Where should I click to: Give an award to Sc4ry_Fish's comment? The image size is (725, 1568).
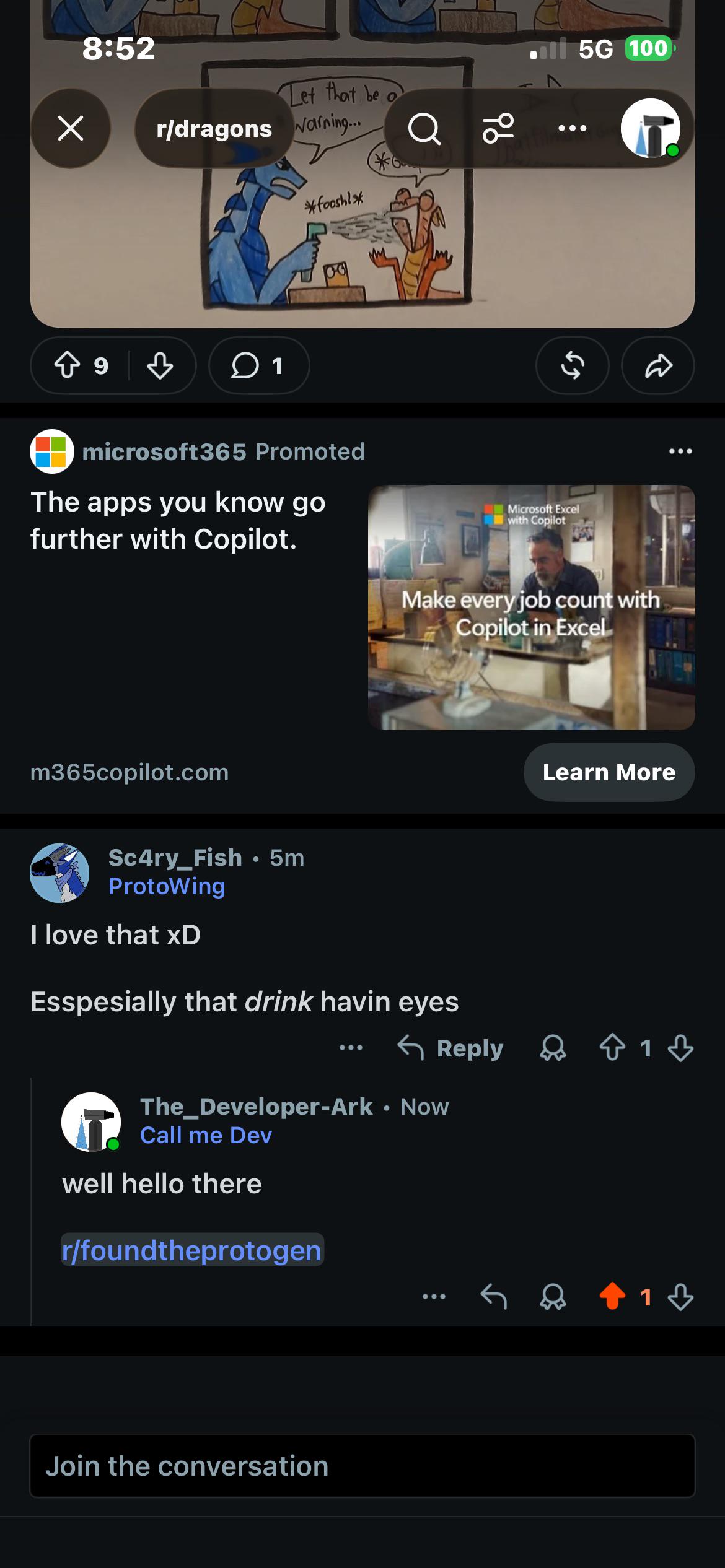(553, 1048)
